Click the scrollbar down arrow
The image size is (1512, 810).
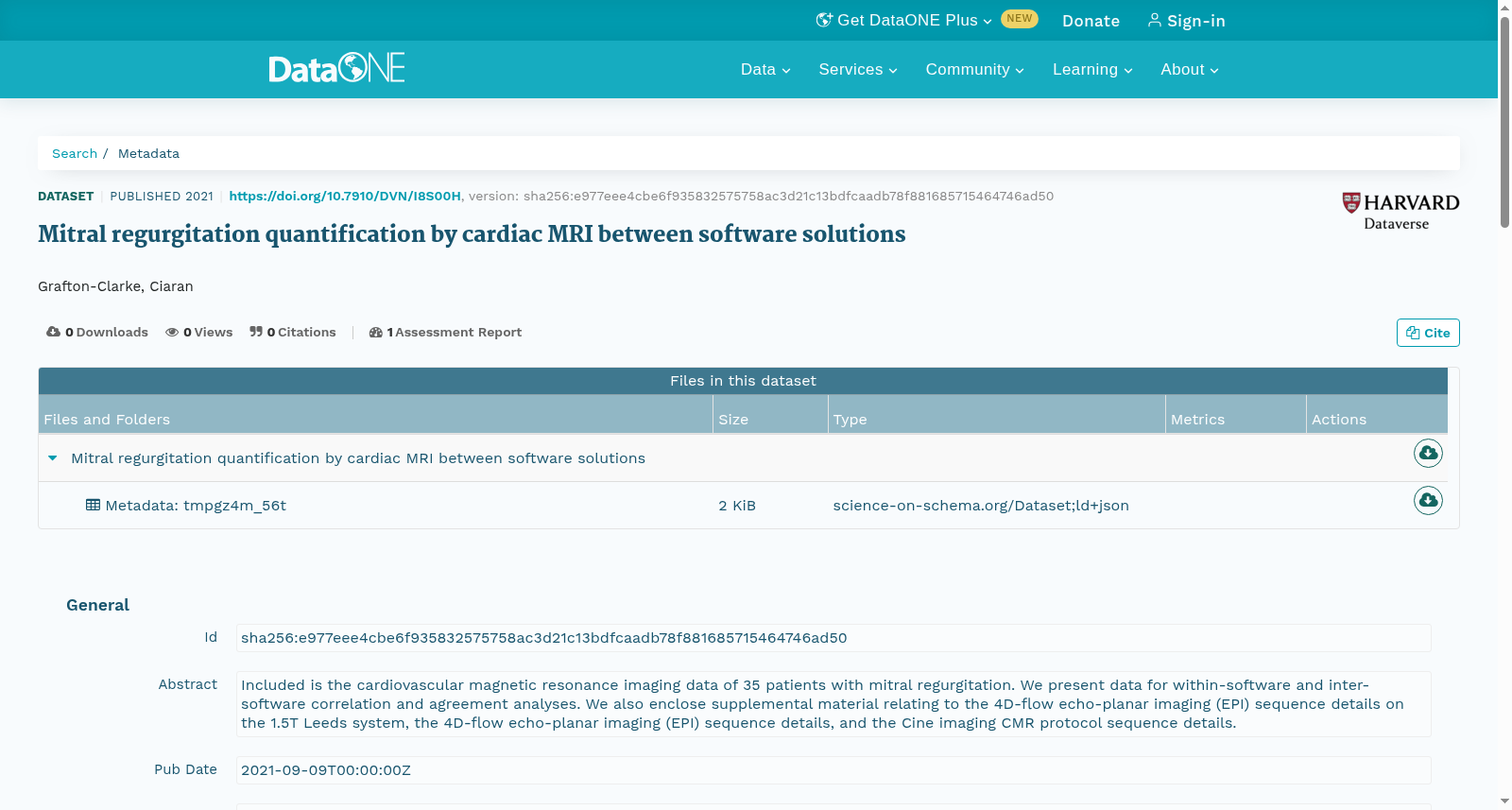pyautogui.click(x=1504, y=801)
